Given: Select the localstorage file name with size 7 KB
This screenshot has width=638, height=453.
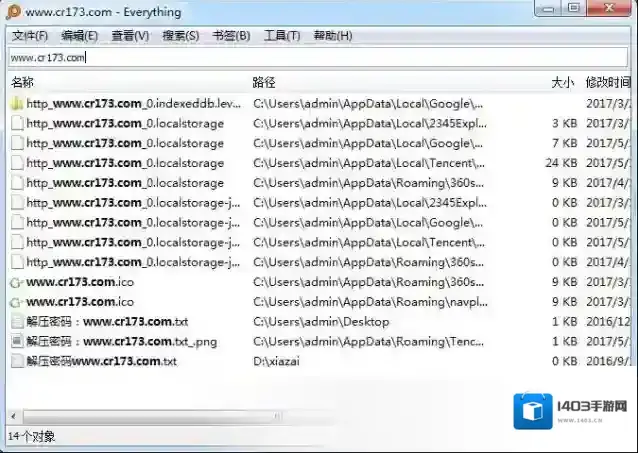Looking at the screenshot, I should 125,143.
